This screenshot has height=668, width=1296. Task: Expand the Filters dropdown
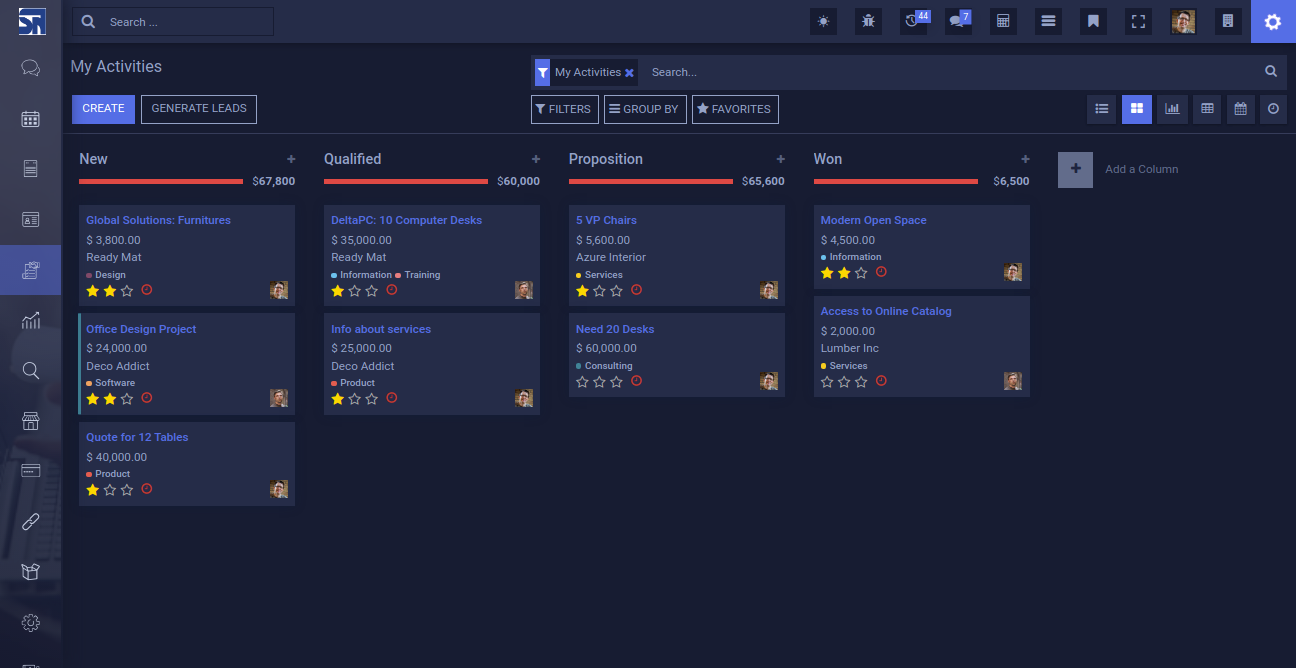point(564,109)
